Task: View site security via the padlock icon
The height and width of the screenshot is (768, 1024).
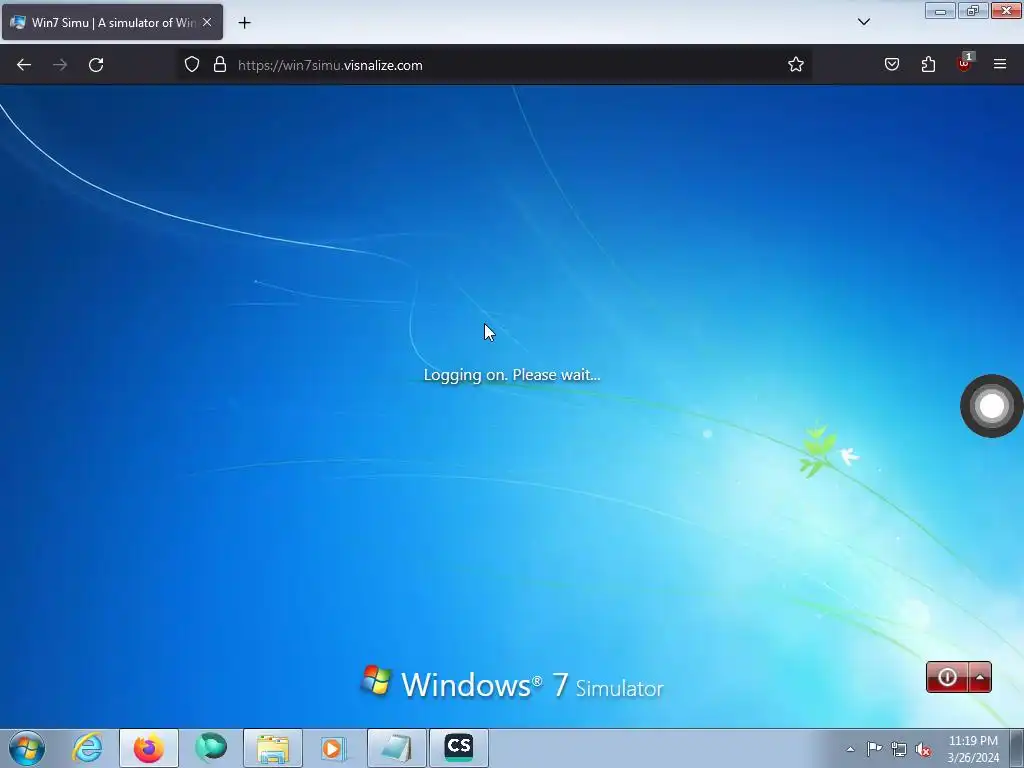Action: [220, 65]
